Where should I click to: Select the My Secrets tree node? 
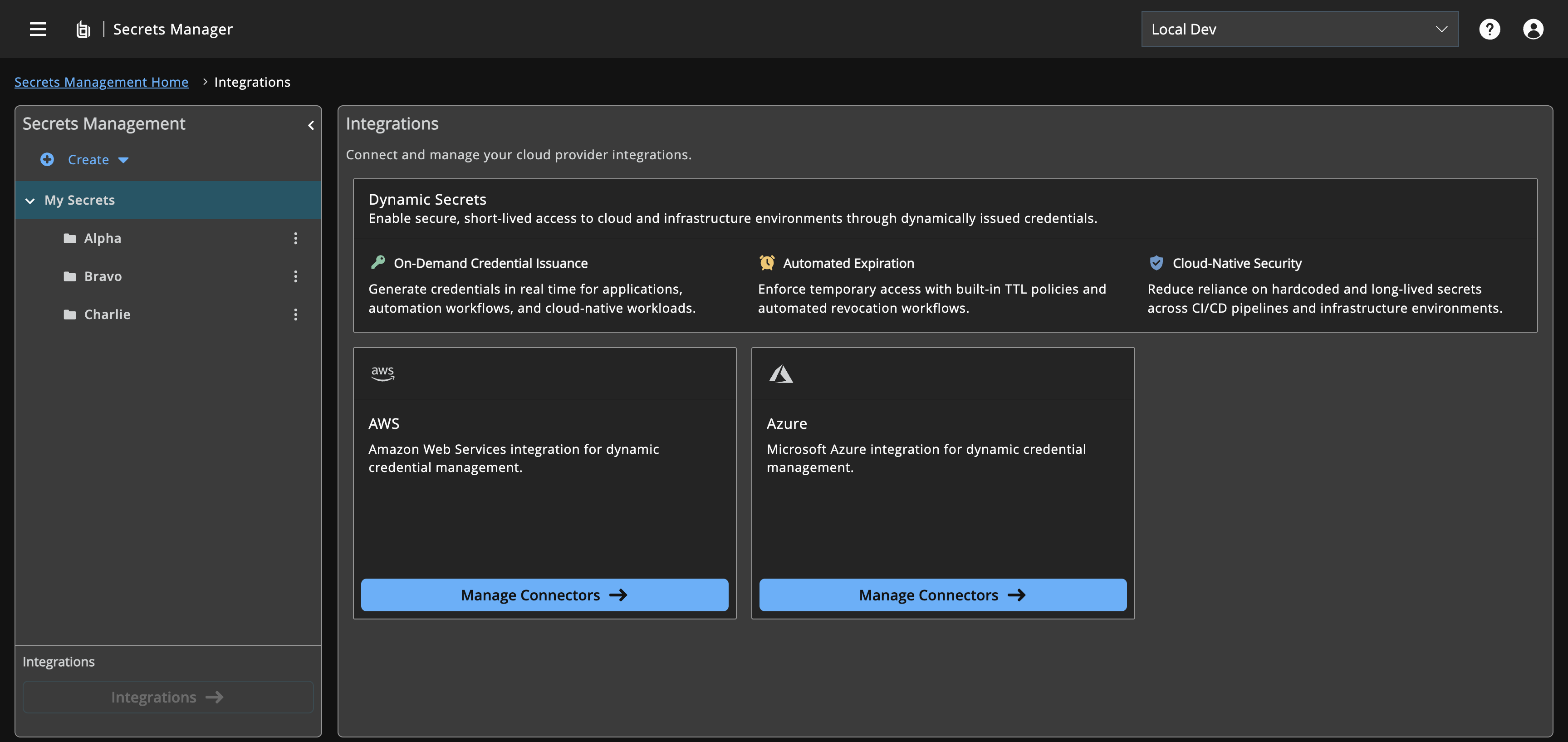[x=169, y=200]
